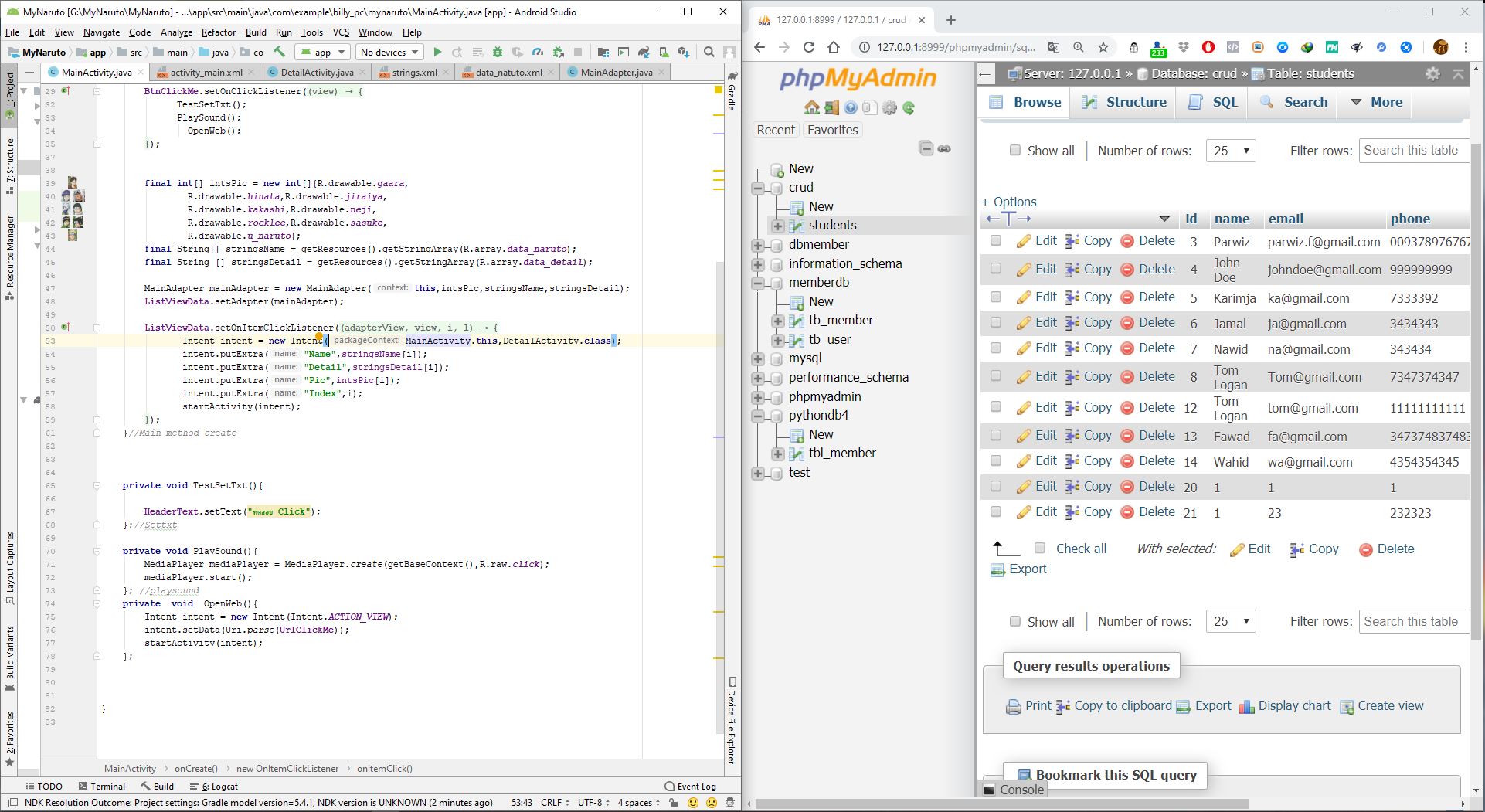The width and height of the screenshot is (1485, 812).
Task: Open SDK Manager icon in toolbar
Action: 684,53
